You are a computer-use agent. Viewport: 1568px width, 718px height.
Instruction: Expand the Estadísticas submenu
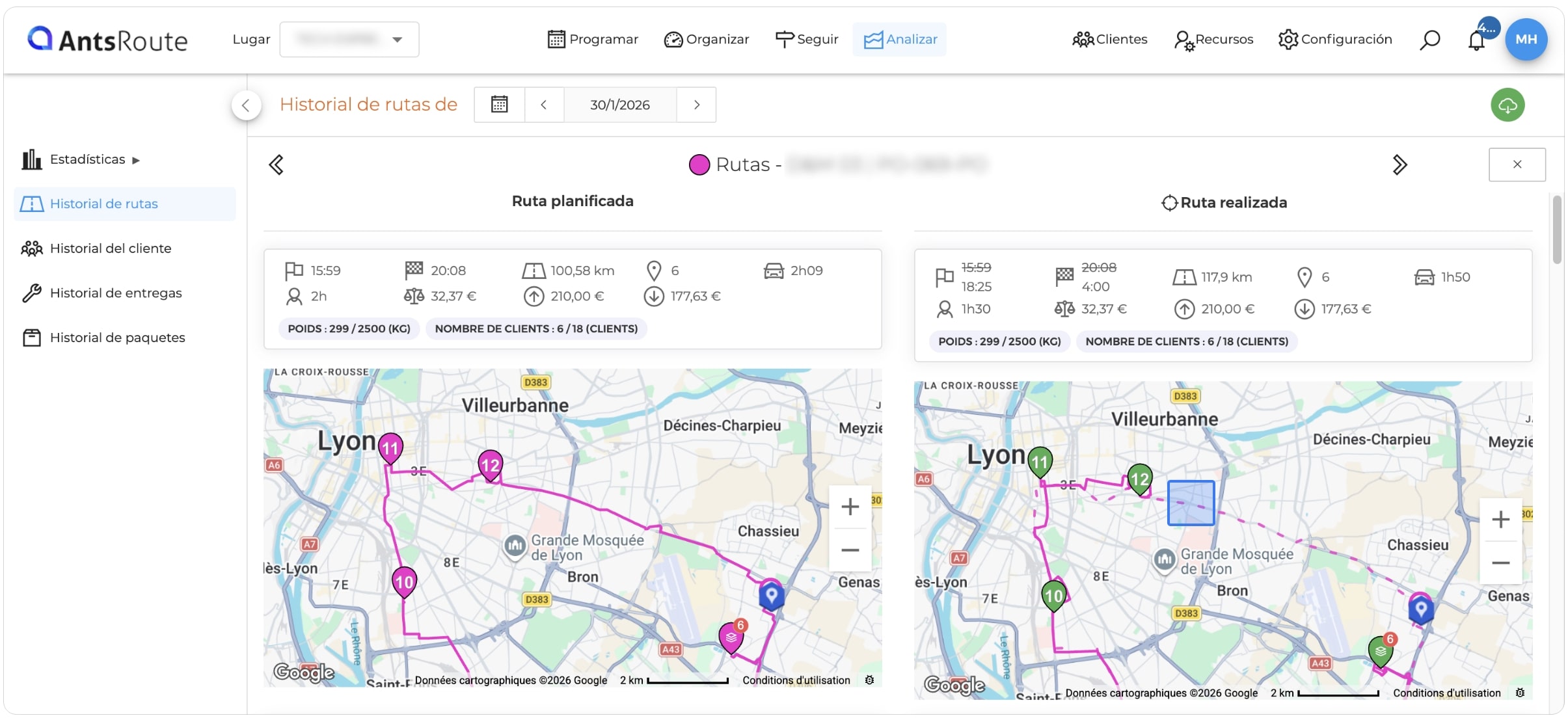[81, 159]
